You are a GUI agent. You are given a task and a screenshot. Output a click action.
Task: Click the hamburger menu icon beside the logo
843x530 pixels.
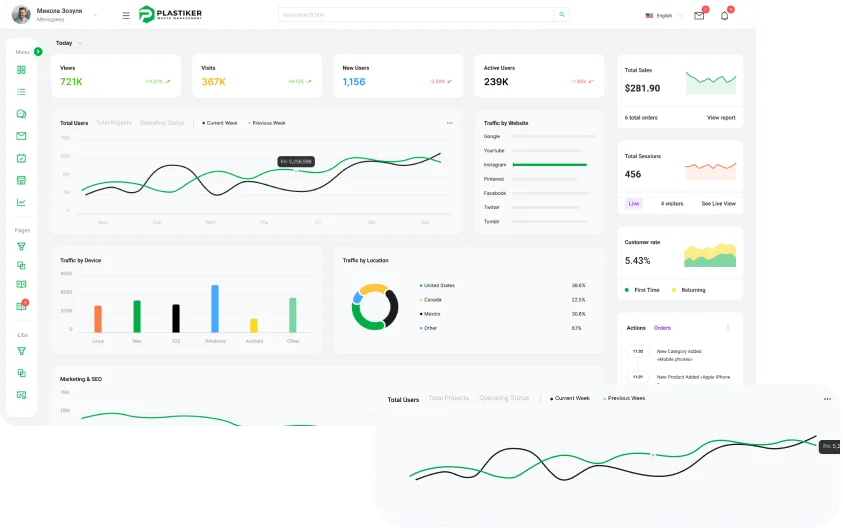(126, 15)
